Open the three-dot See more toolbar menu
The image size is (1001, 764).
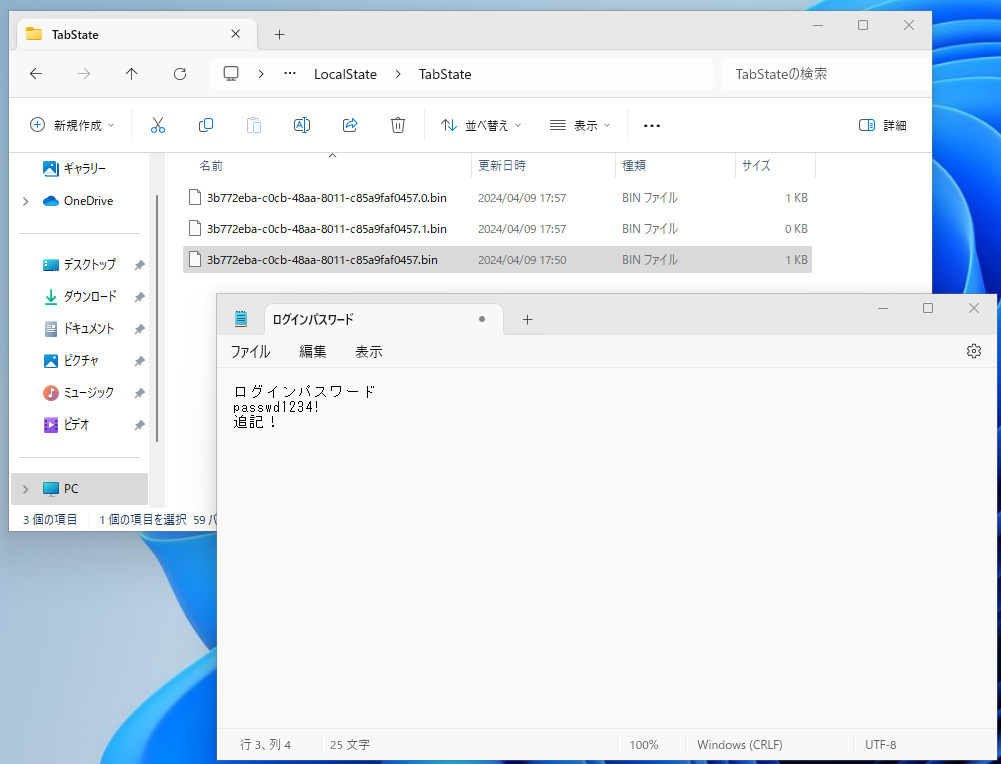pyautogui.click(x=652, y=126)
